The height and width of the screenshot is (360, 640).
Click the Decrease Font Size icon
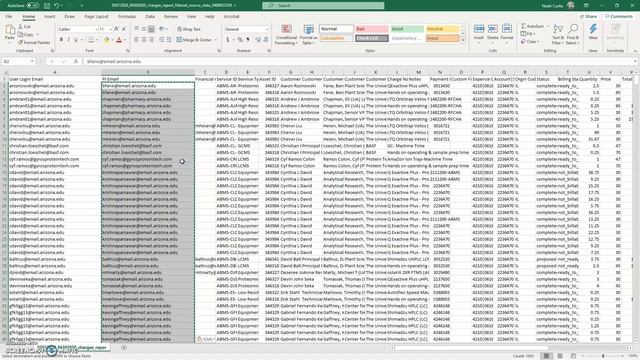point(124,29)
